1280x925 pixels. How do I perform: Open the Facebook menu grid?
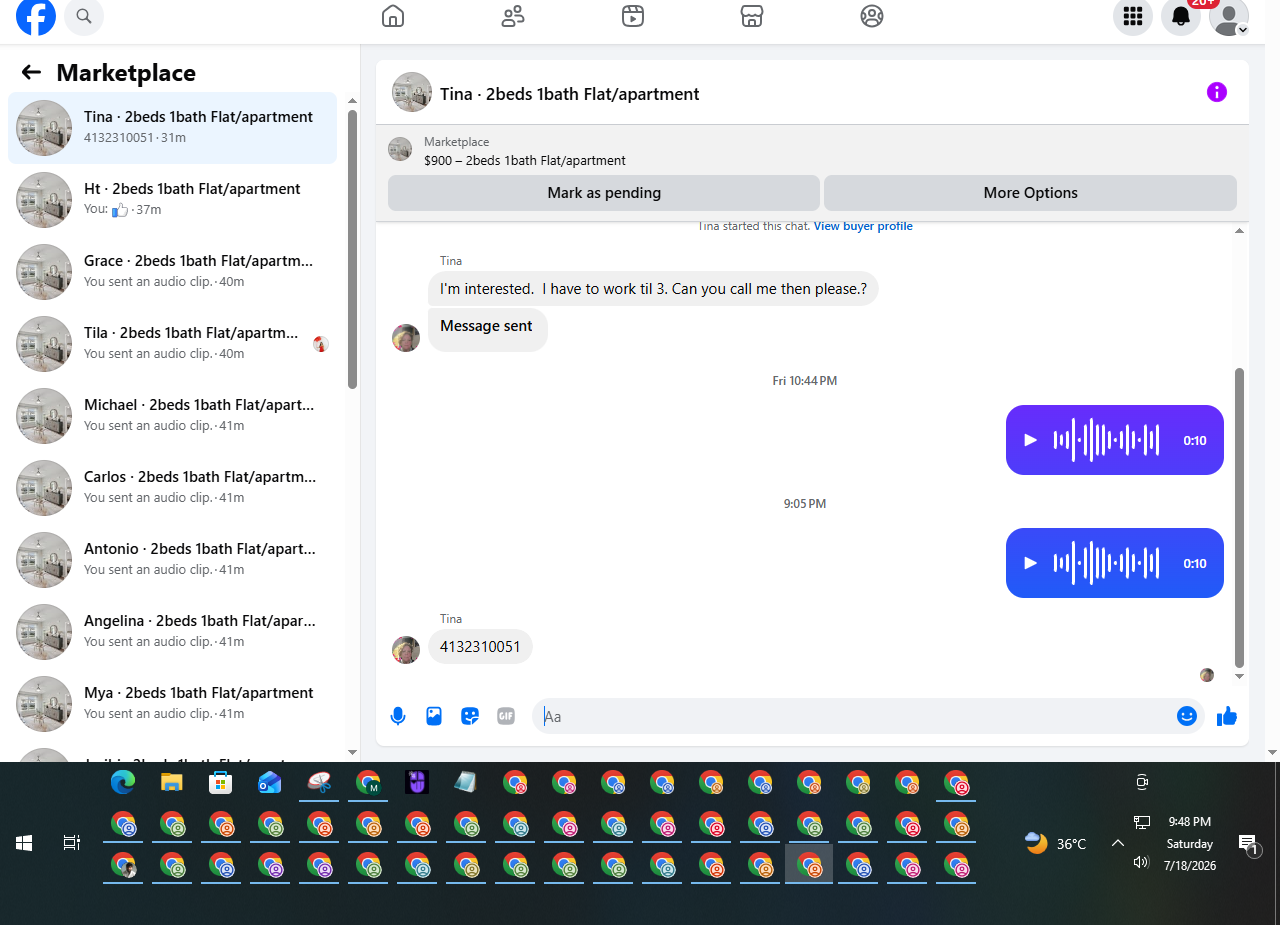click(x=1133, y=16)
